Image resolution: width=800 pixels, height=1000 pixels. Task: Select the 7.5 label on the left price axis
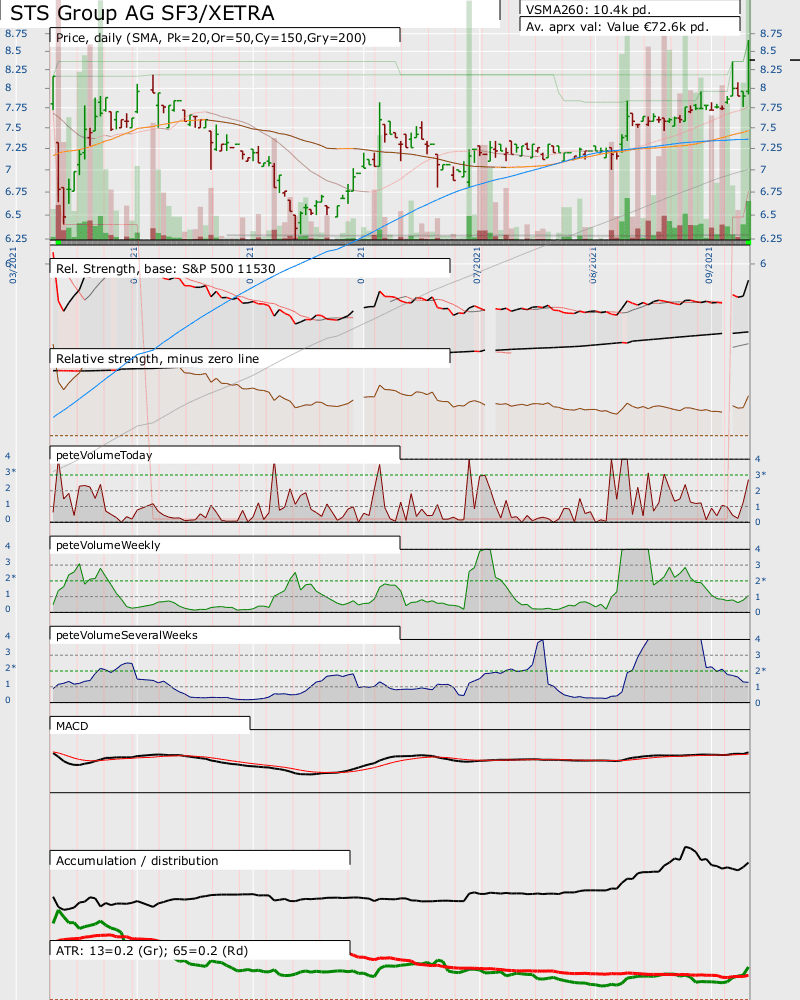(13, 127)
